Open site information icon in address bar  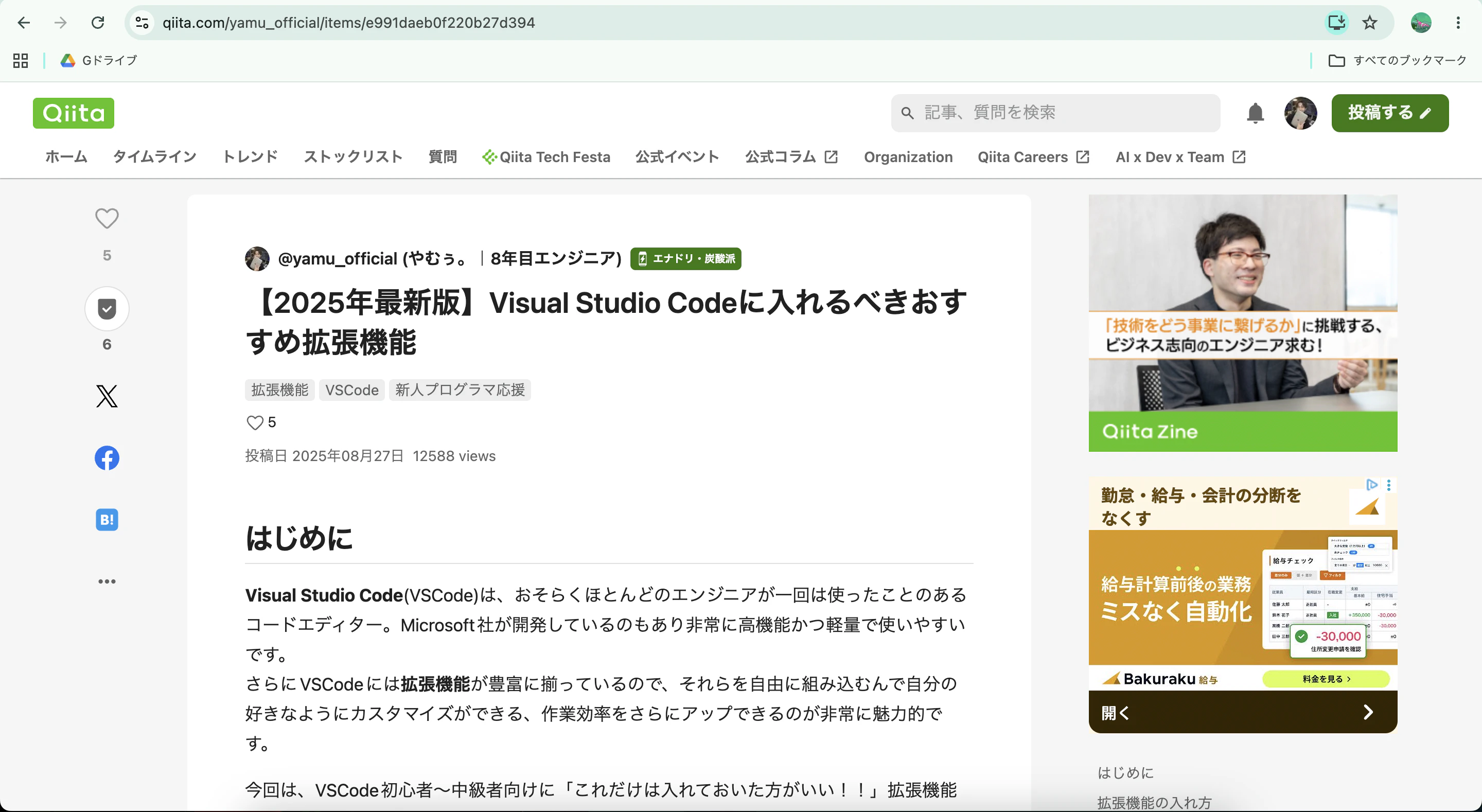click(142, 23)
